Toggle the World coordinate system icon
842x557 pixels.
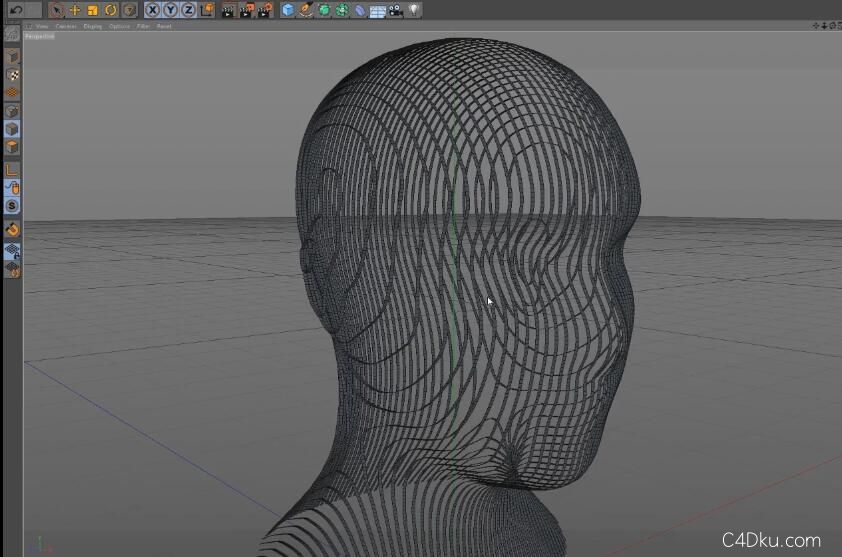207,10
